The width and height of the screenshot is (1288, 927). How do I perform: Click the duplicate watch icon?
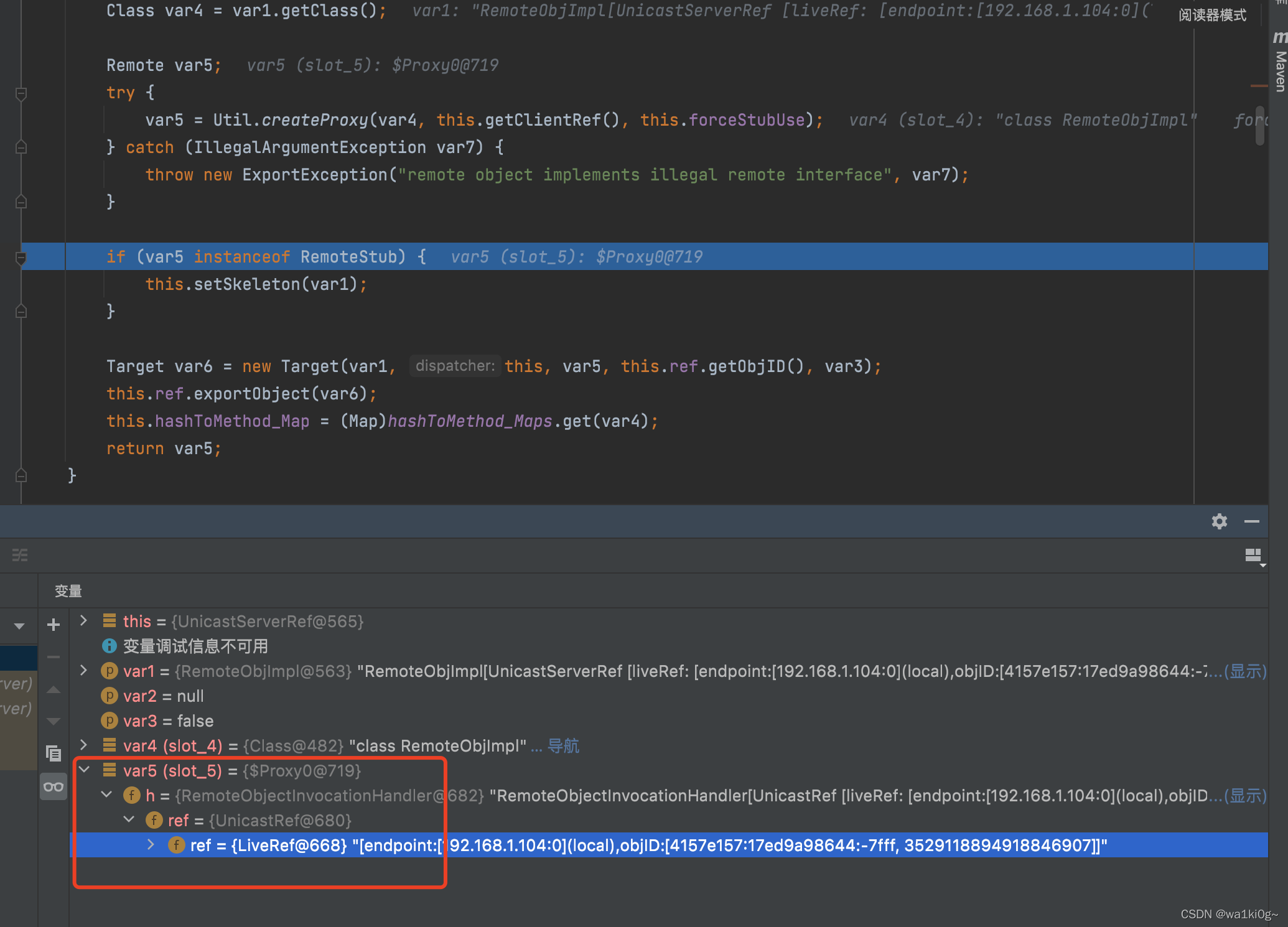point(54,753)
